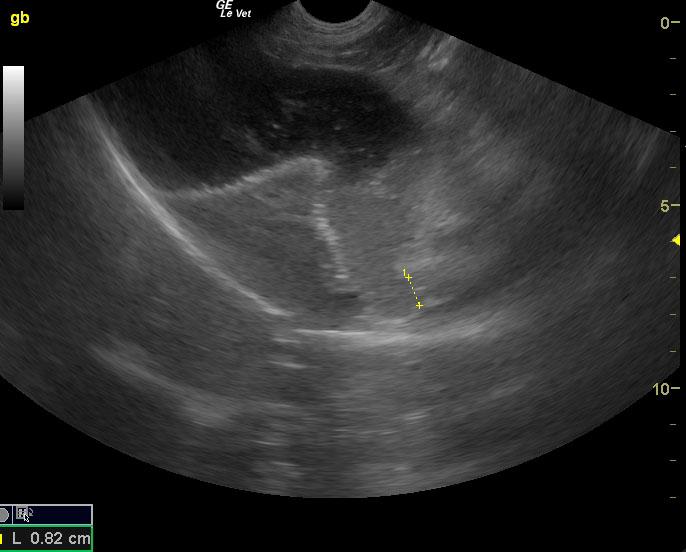Click the empty status box beside grid icon

(x=63, y=515)
